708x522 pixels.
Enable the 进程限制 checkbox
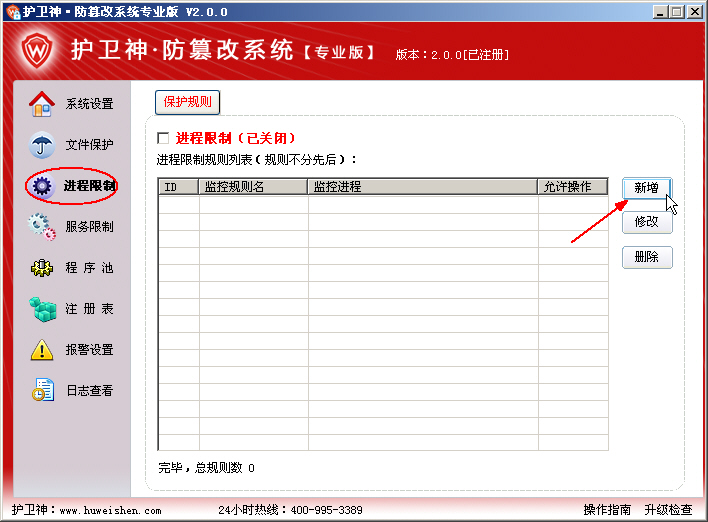(x=163, y=138)
